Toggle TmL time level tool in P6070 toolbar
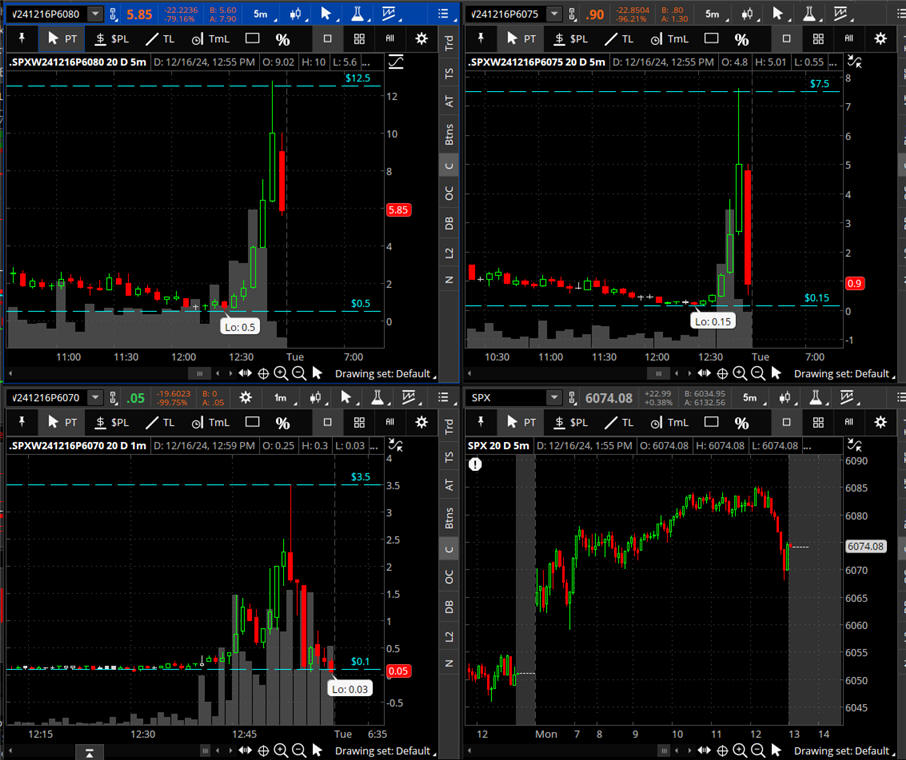This screenshot has height=760, width=906. [x=211, y=422]
